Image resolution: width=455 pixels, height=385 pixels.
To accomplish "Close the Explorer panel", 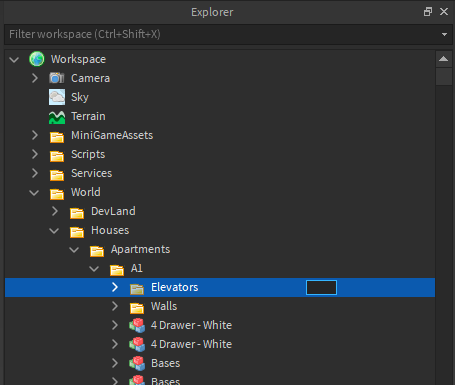I will (444, 12).
